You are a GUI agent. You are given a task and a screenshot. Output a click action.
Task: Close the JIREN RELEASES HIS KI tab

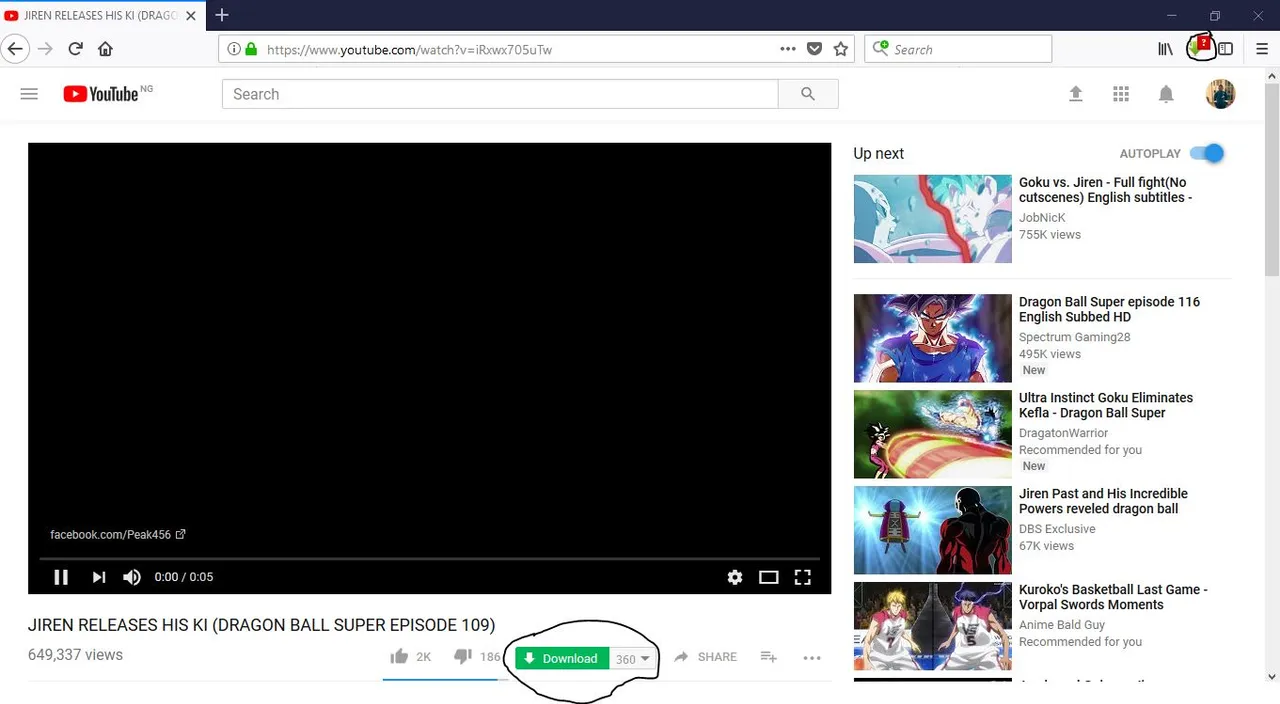click(191, 16)
